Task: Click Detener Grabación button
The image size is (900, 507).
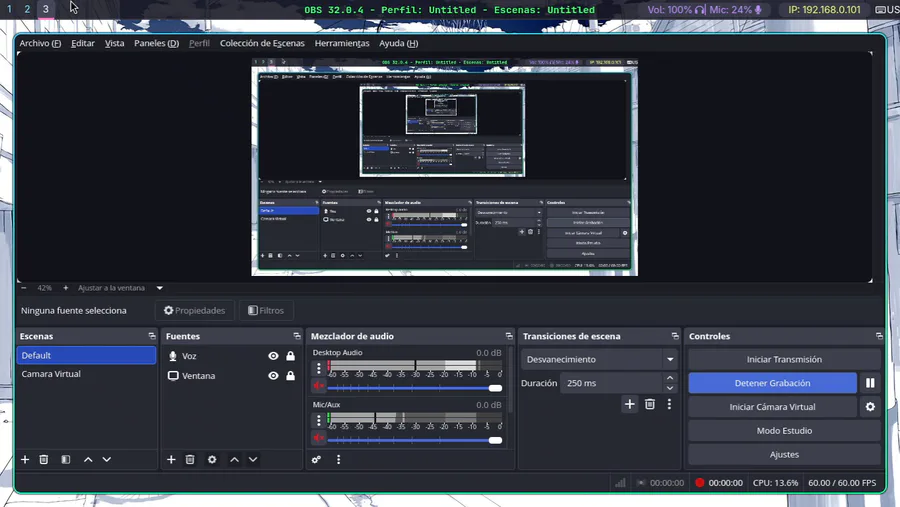Action: (773, 383)
